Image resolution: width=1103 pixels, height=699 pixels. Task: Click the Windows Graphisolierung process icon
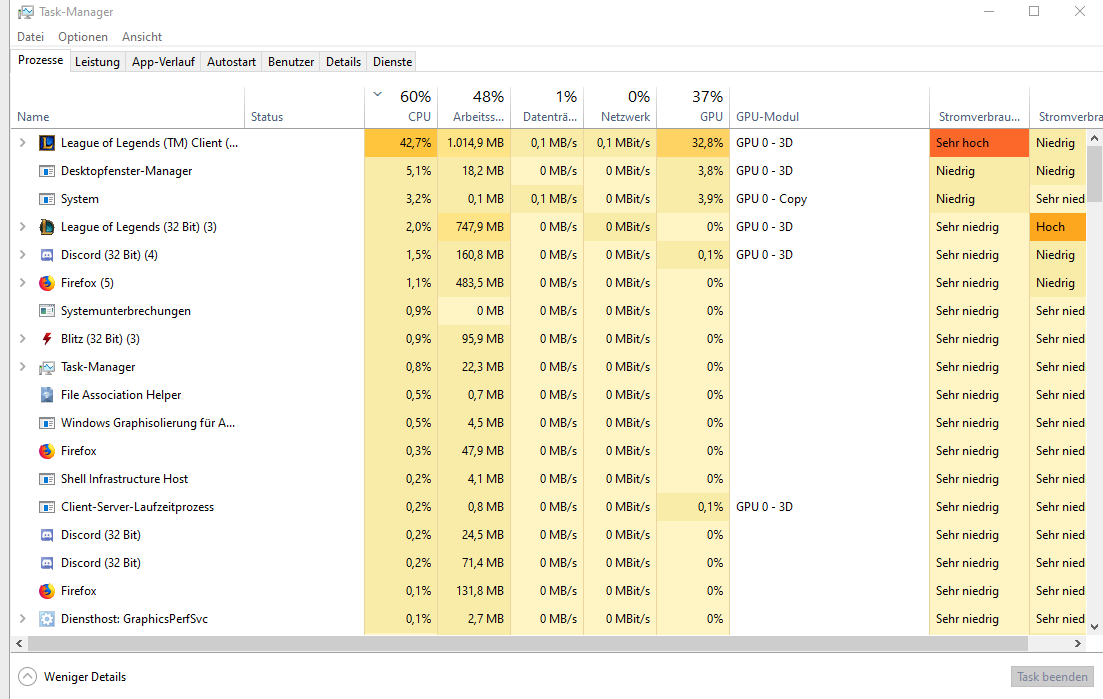coord(46,423)
